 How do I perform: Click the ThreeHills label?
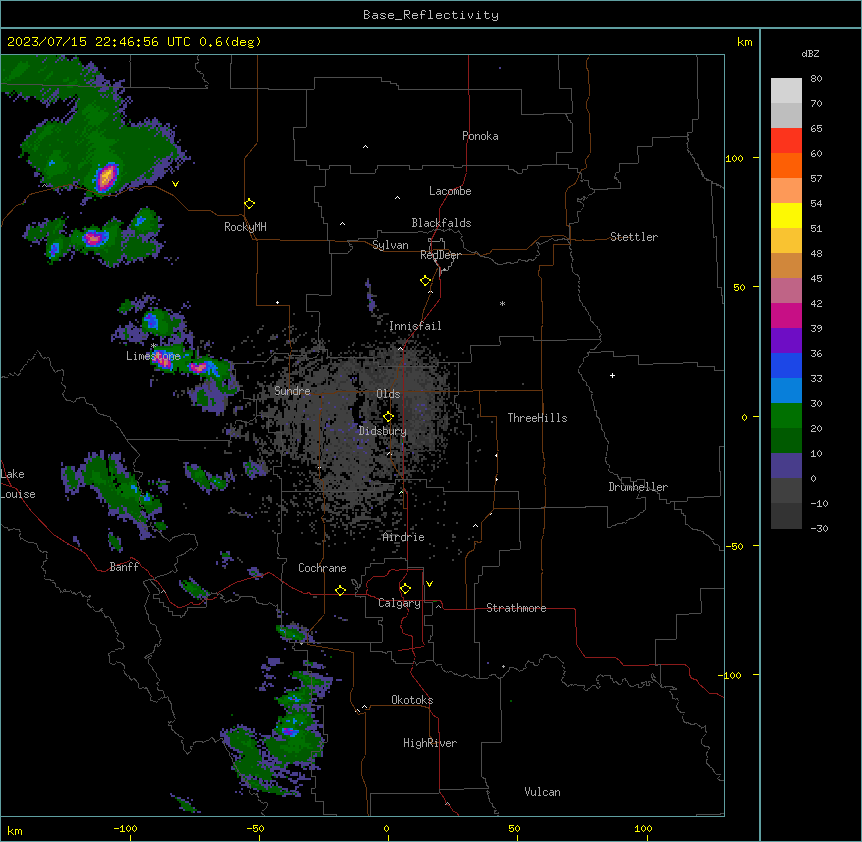[x=537, y=418]
